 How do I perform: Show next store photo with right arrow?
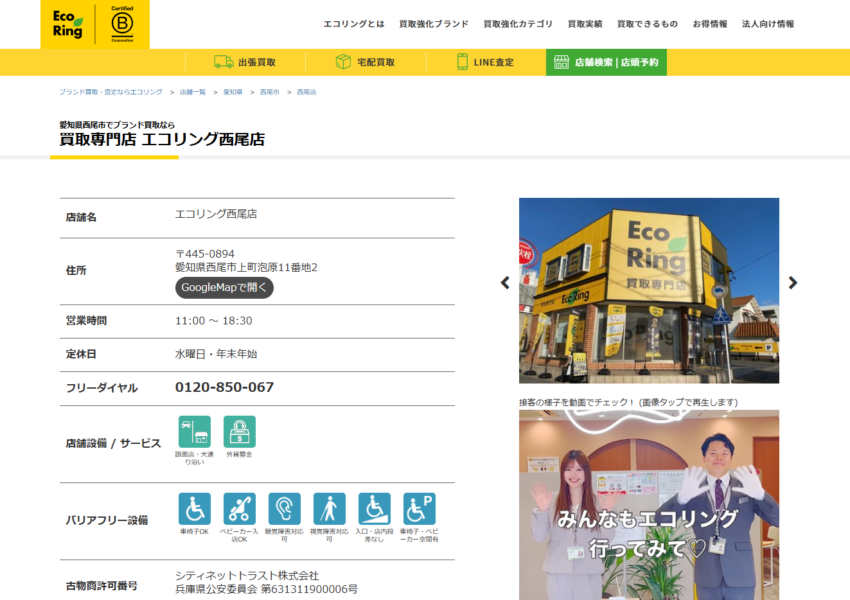(793, 282)
